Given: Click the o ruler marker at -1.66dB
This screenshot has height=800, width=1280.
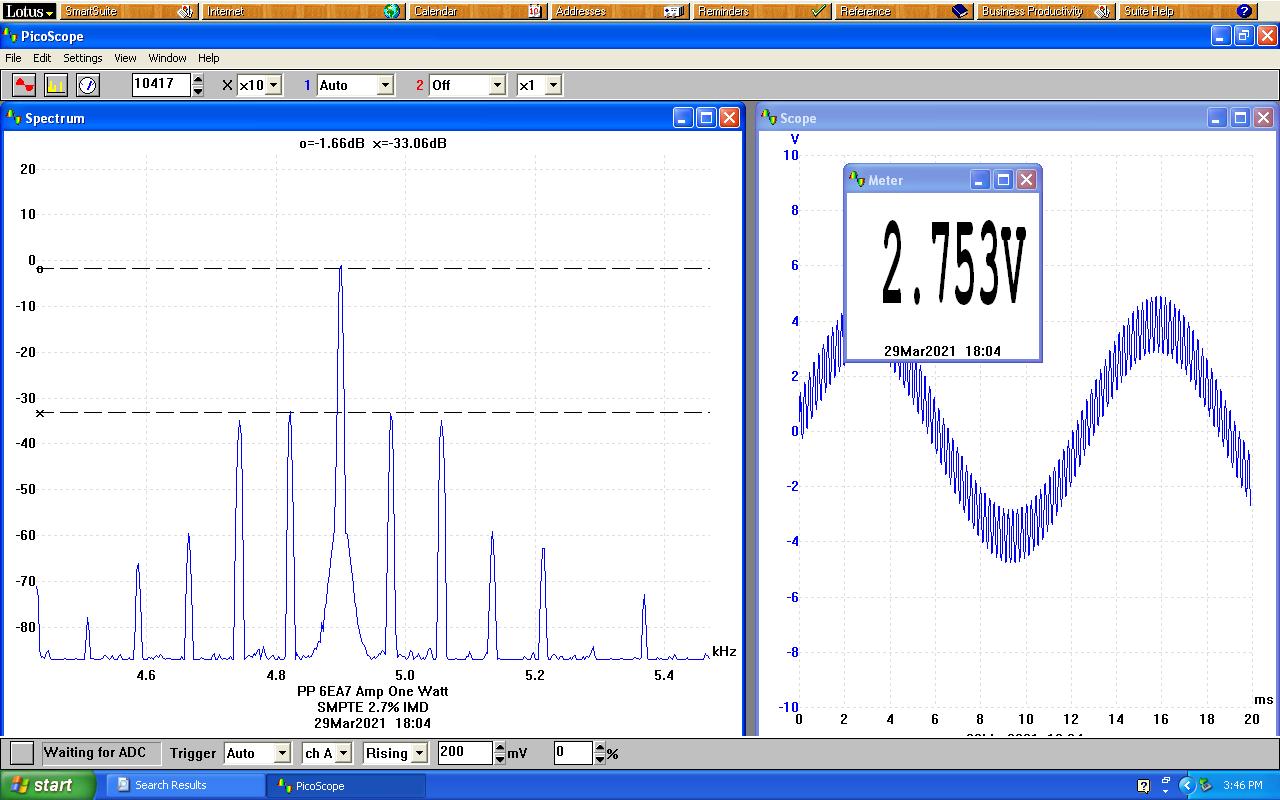Looking at the screenshot, I should [40, 268].
